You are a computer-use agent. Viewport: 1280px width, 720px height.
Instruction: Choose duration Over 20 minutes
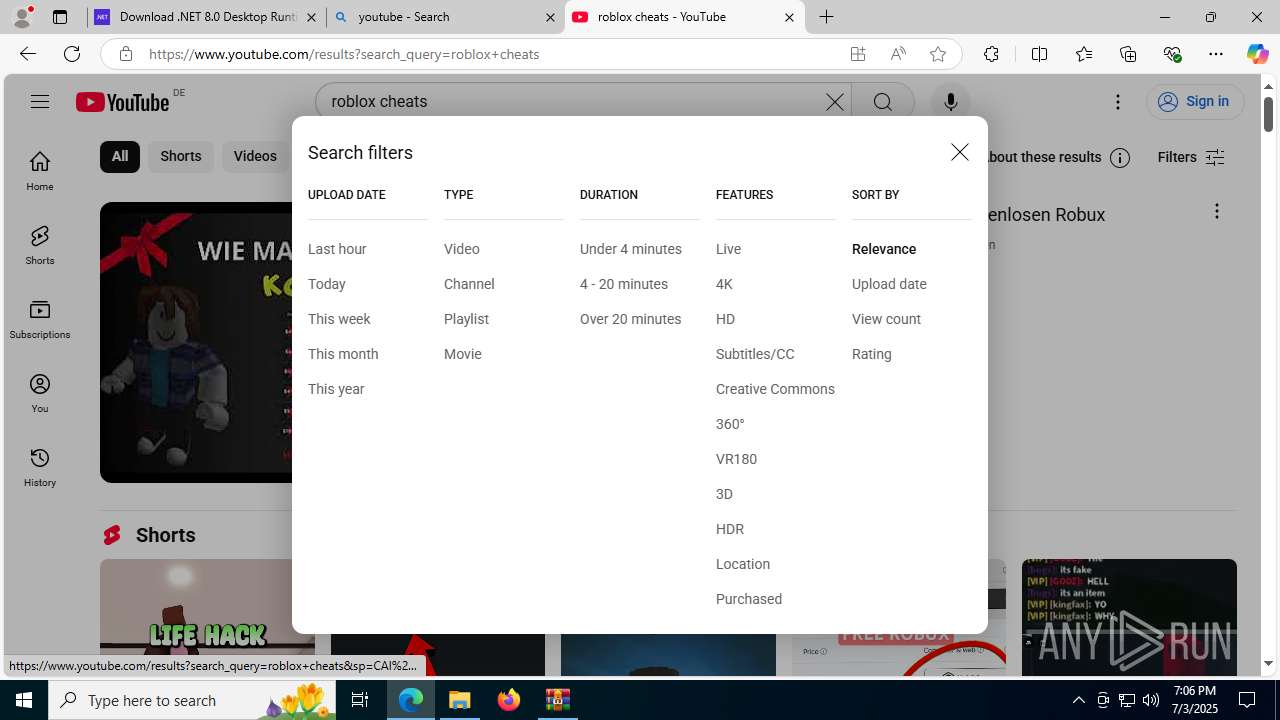coord(630,319)
